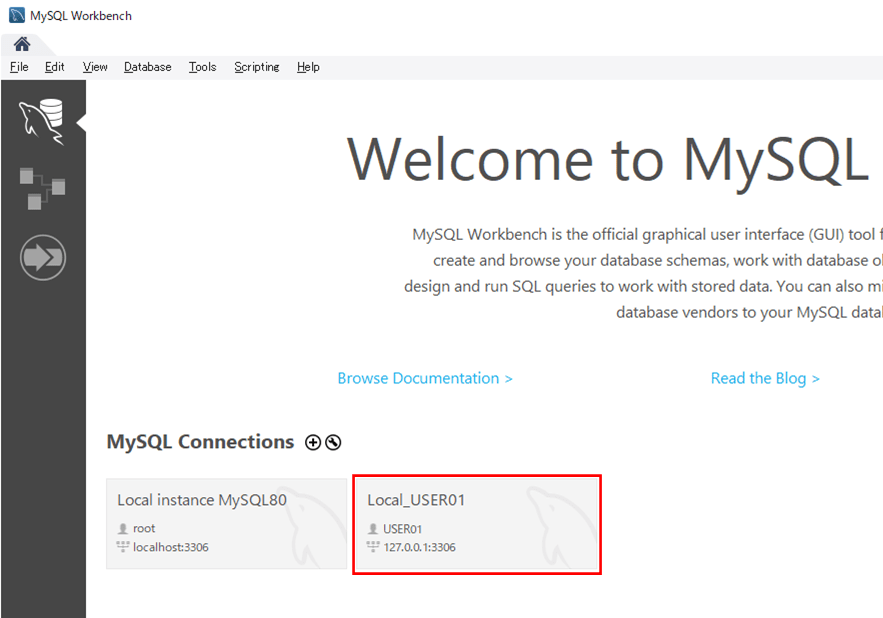Visit the Read the Blog link
This screenshot has width=883, height=618.
point(764,378)
